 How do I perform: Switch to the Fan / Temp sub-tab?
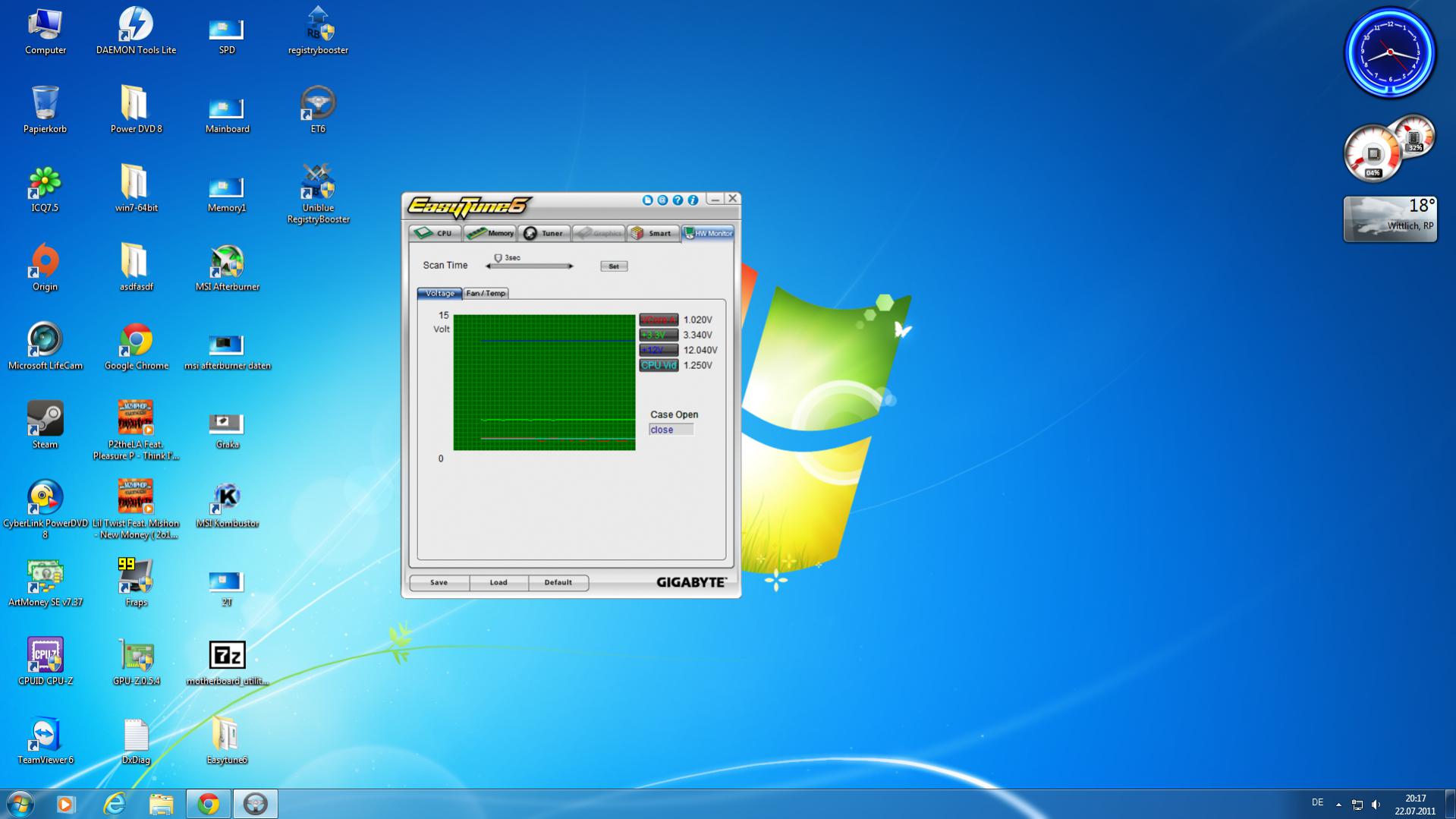pyautogui.click(x=486, y=293)
